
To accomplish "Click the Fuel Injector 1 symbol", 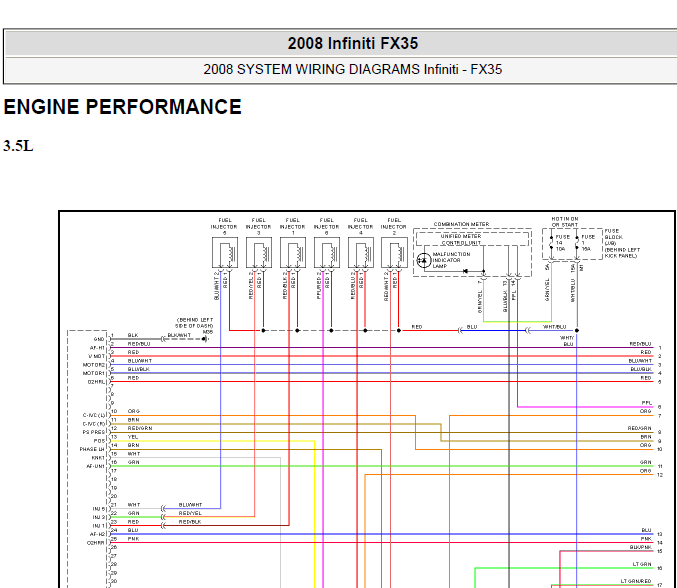I will point(293,252).
